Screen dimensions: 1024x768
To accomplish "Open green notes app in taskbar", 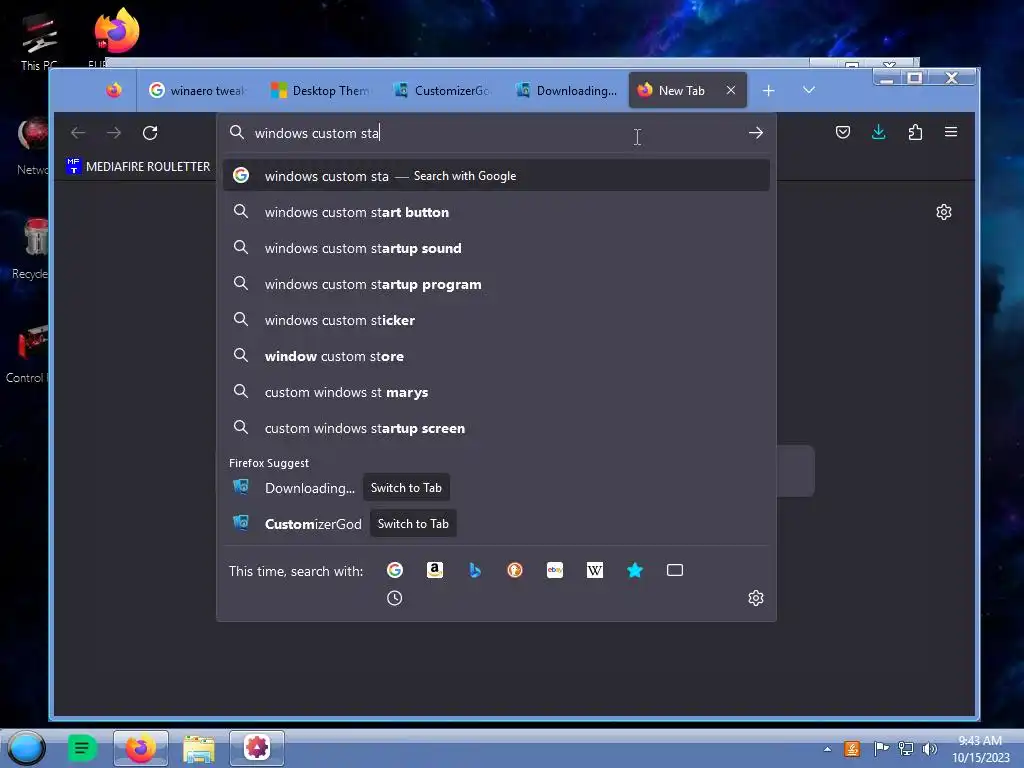I will [82, 748].
